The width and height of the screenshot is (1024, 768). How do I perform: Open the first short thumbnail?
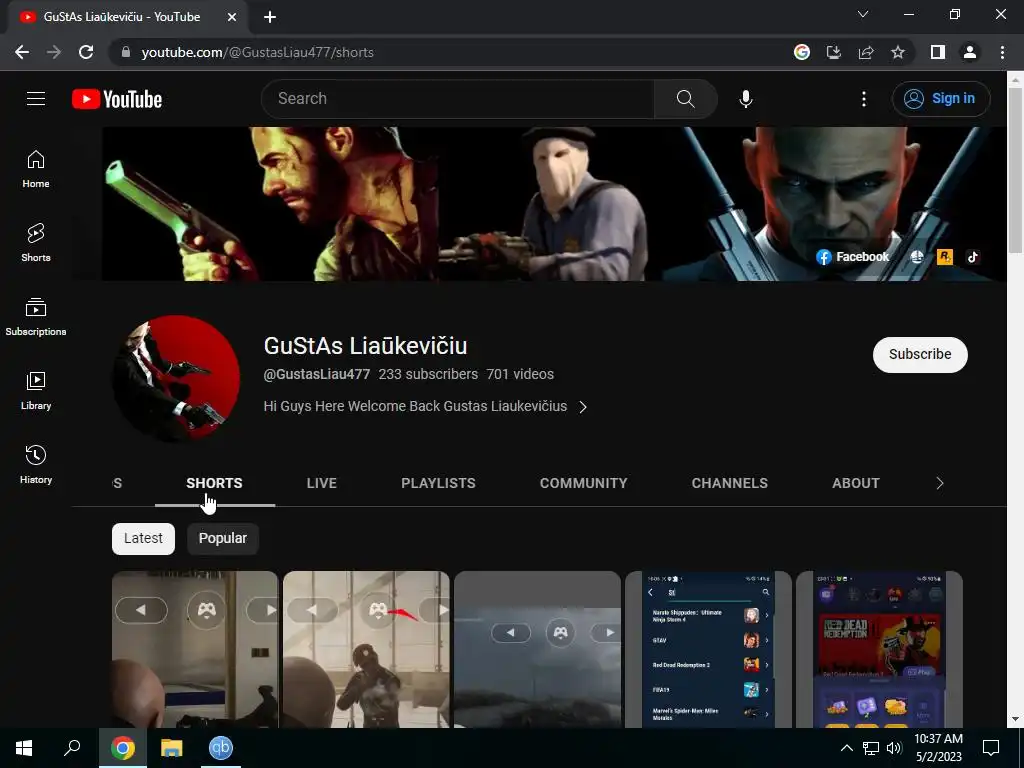coord(195,649)
